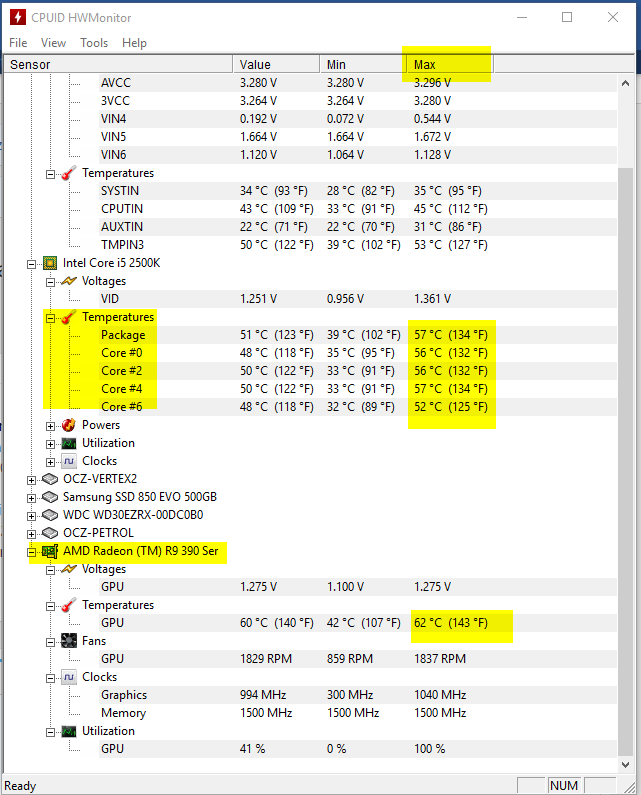641x795 pixels.
Task: Click the Value column header
Action: click(x=276, y=64)
